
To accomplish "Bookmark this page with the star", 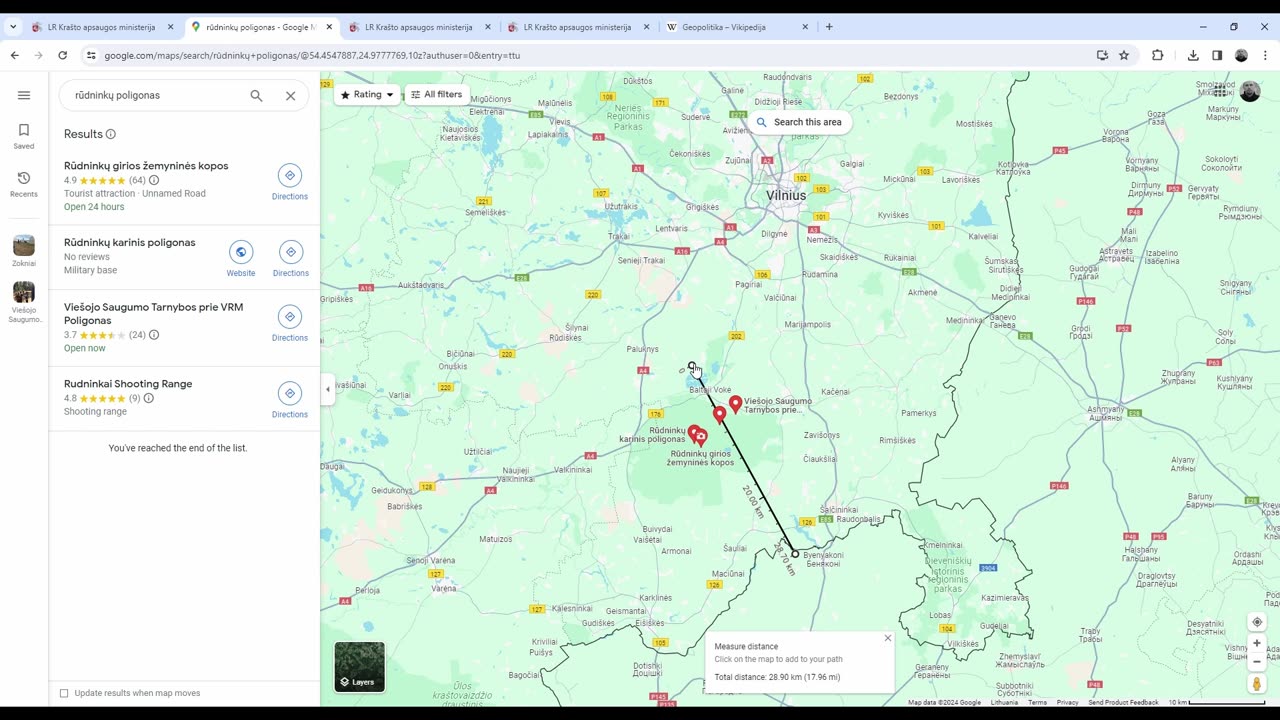I will (x=1124, y=55).
